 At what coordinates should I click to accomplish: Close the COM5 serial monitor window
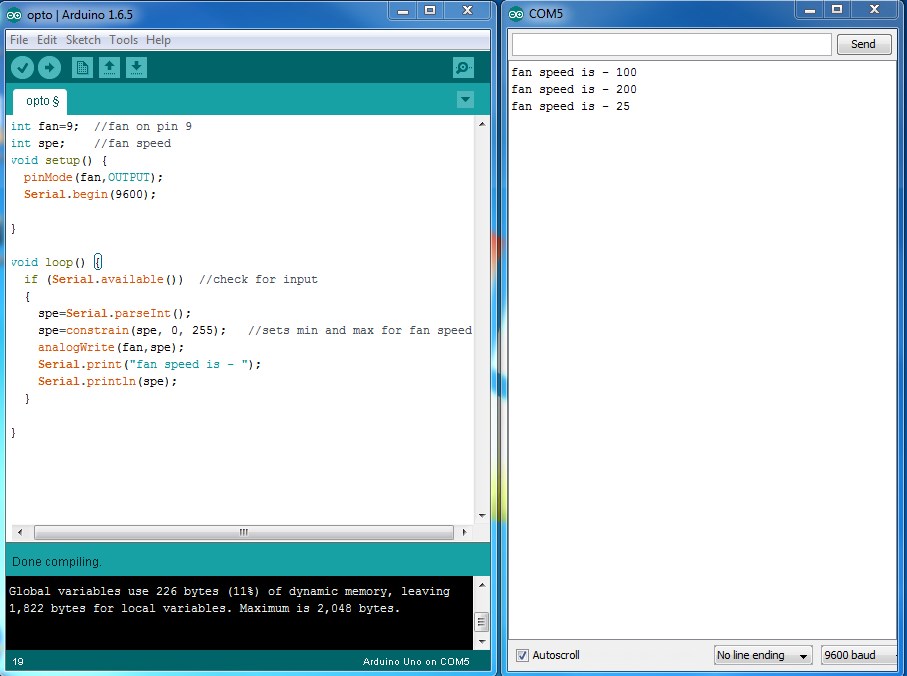(x=874, y=10)
